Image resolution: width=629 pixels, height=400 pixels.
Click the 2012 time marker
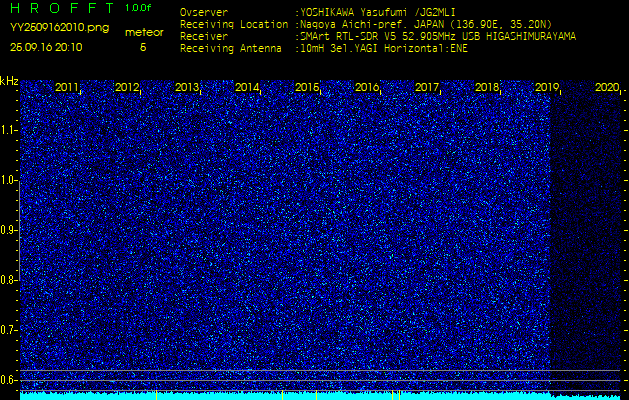pos(127,87)
